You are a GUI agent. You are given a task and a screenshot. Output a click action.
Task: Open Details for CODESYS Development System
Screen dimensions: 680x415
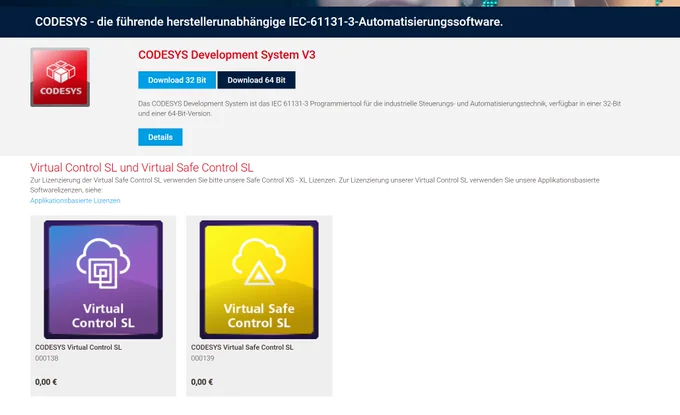coord(160,137)
